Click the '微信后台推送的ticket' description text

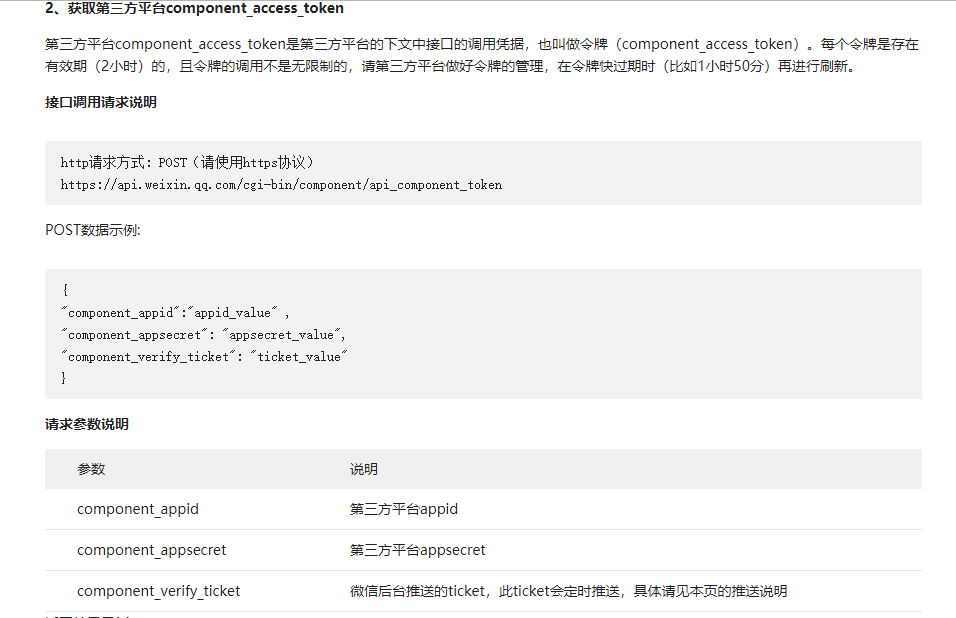417,591
